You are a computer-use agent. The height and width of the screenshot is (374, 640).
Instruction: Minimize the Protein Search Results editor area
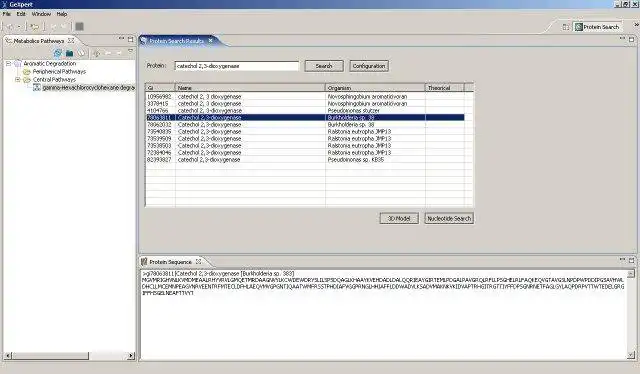[x=622, y=38]
